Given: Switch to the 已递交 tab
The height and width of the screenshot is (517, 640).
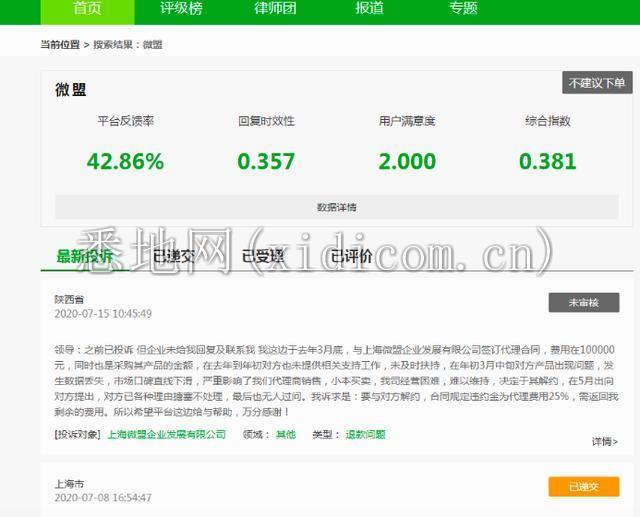Looking at the screenshot, I should tap(174, 256).
